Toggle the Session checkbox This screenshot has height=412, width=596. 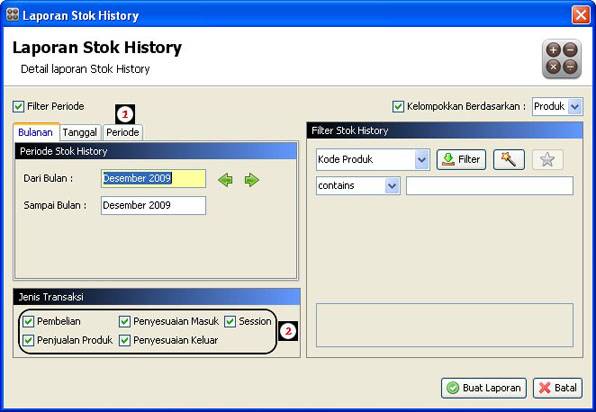230,322
